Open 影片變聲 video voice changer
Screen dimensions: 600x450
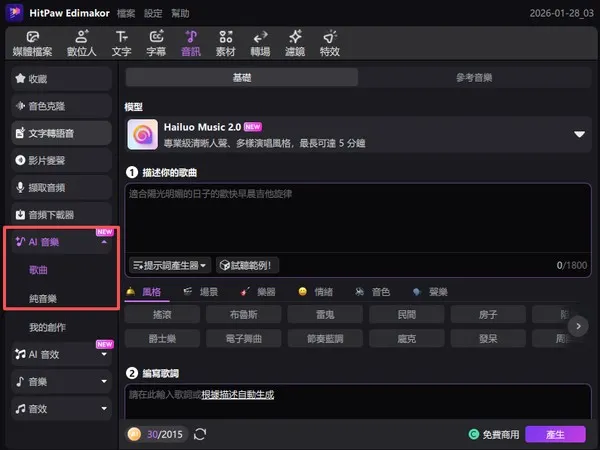coord(61,160)
